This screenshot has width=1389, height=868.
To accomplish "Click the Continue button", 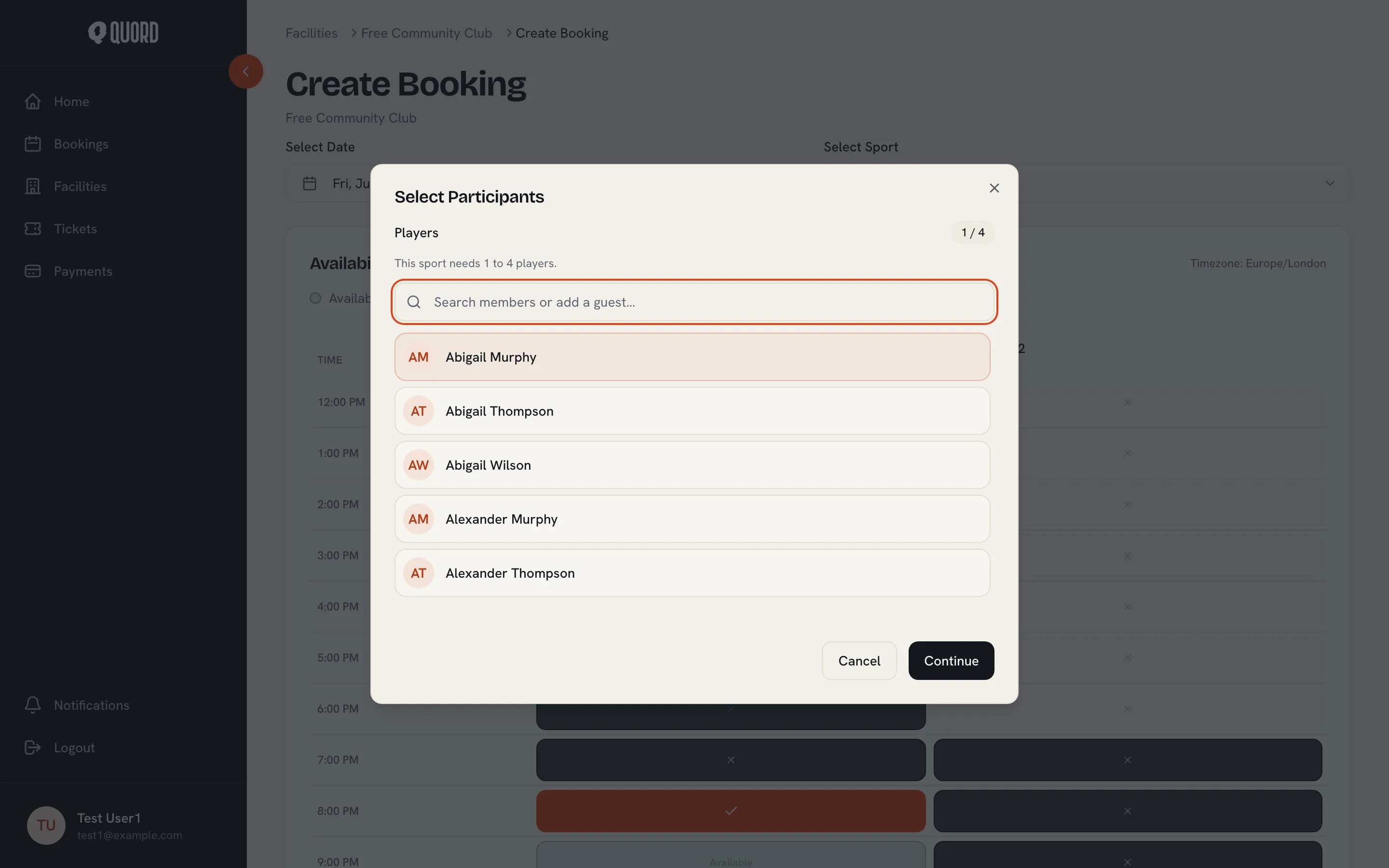I will click(x=951, y=661).
